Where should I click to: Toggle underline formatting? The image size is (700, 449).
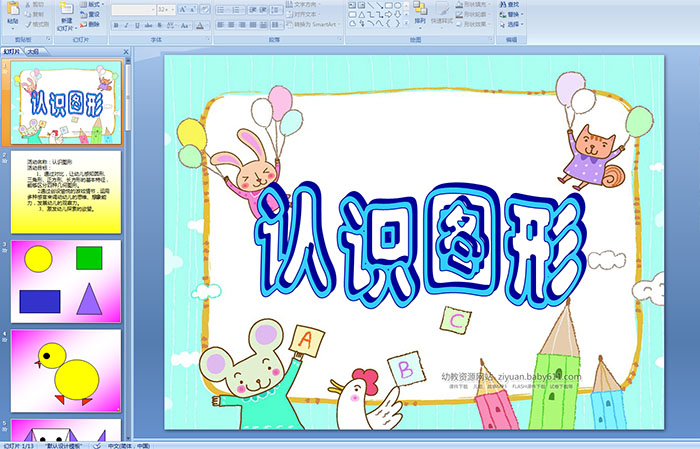137,25
